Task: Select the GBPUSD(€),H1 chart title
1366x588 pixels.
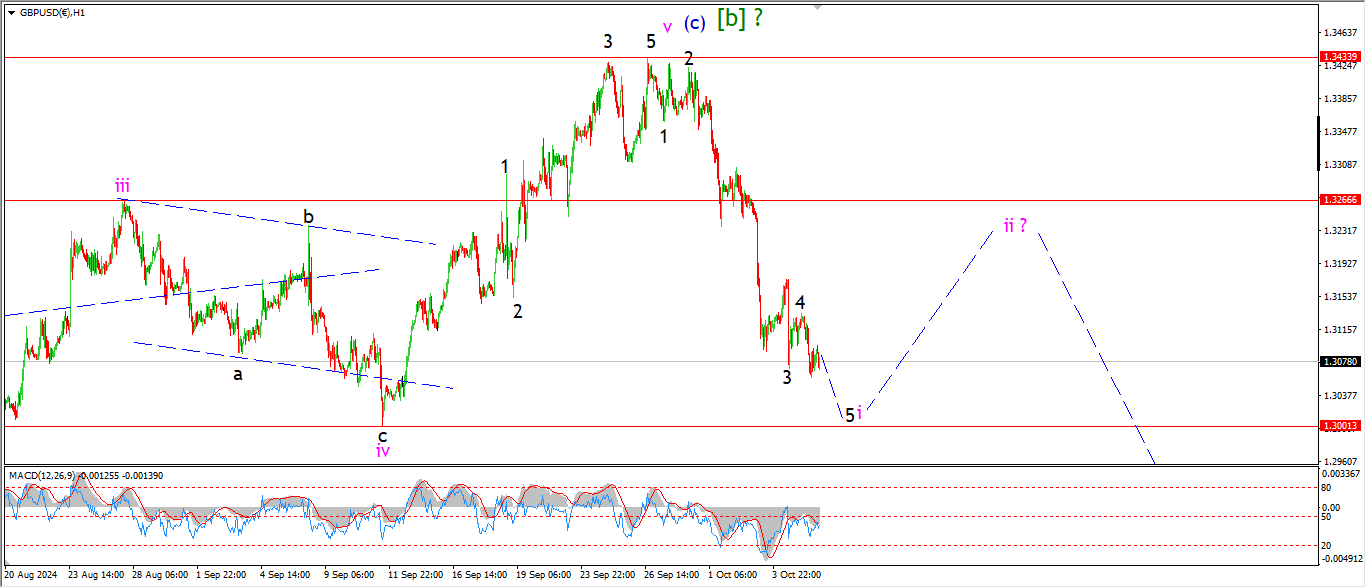Action: click(x=52, y=13)
